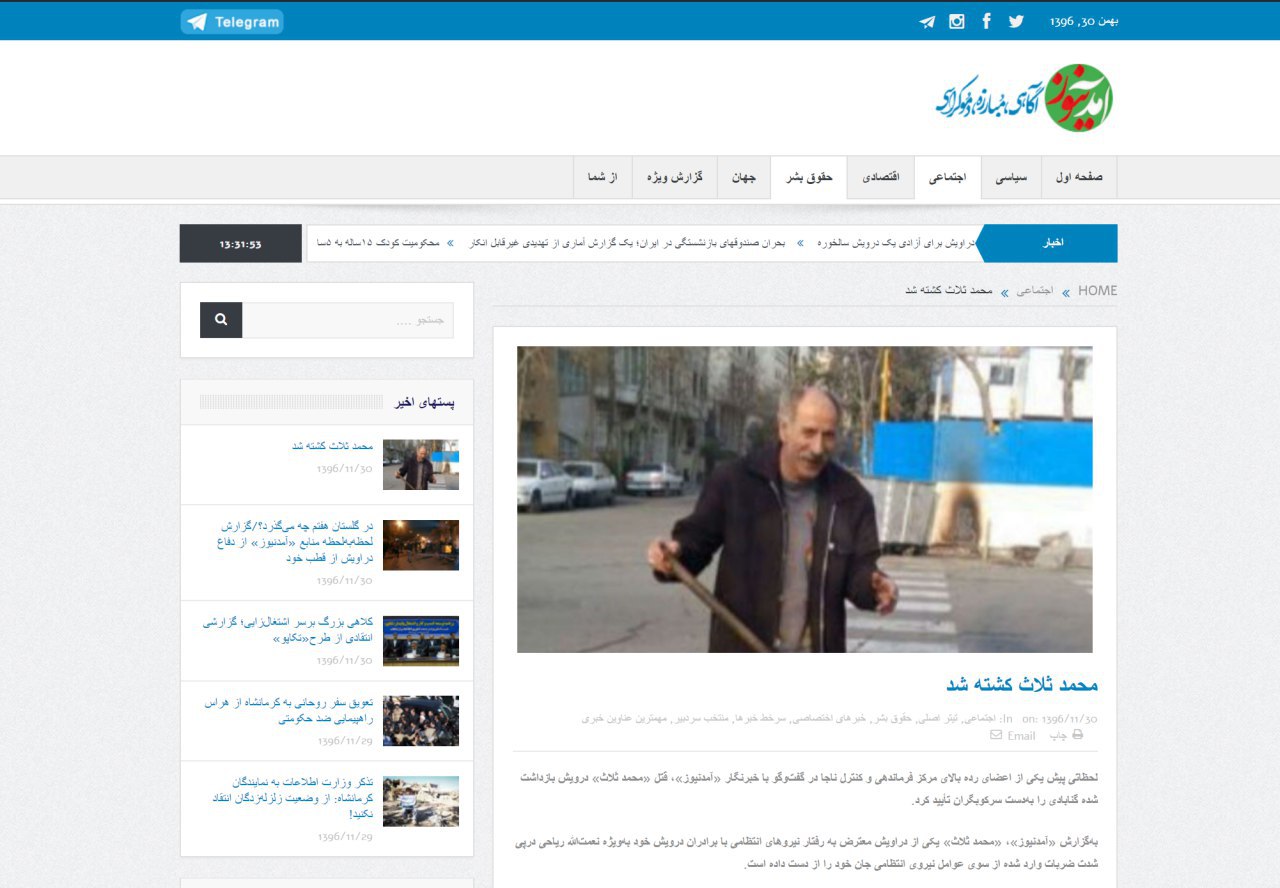The height and width of the screenshot is (888, 1280).
Task: Open the article headline محمد ثلاث کشته شد
Action: pyautogui.click(x=1022, y=685)
